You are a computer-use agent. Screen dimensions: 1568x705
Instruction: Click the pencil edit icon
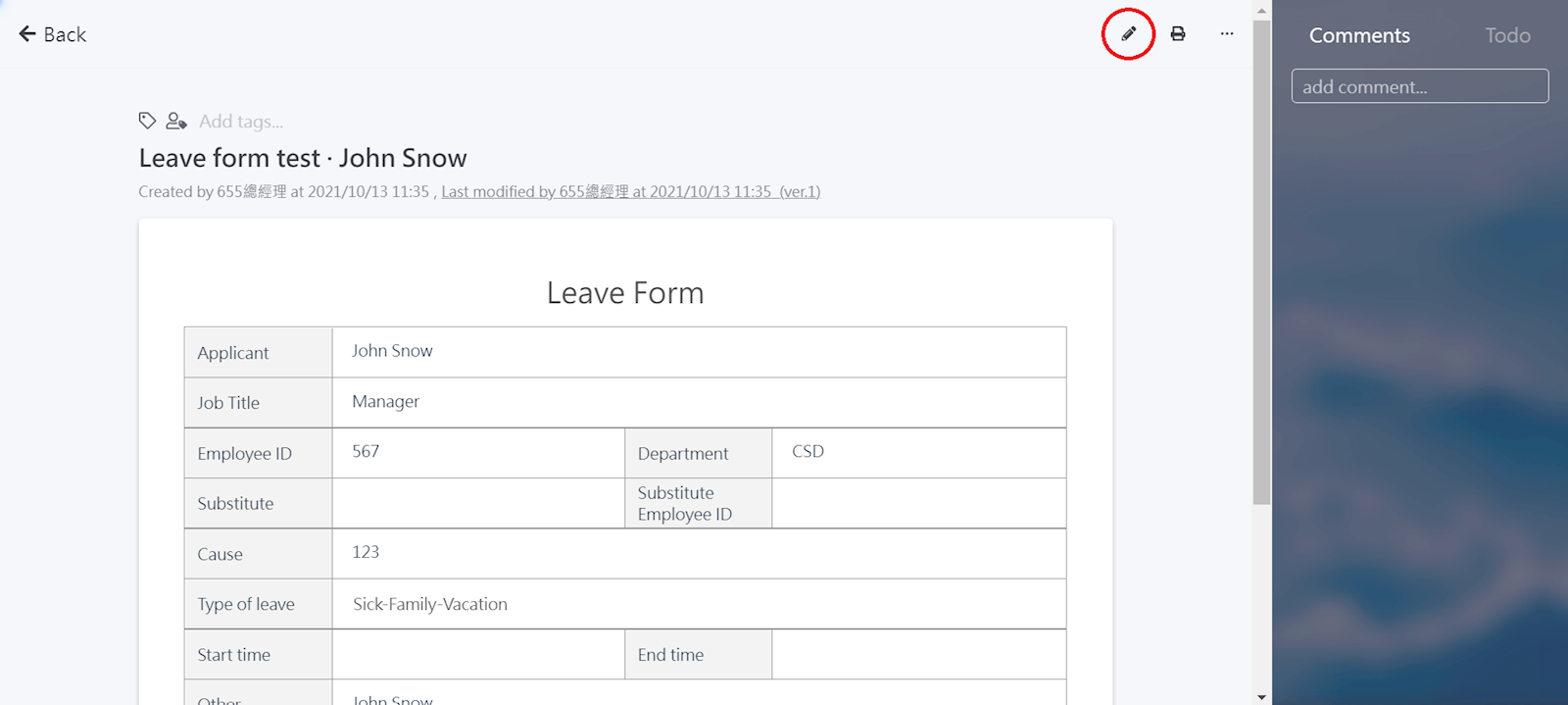point(1128,33)
